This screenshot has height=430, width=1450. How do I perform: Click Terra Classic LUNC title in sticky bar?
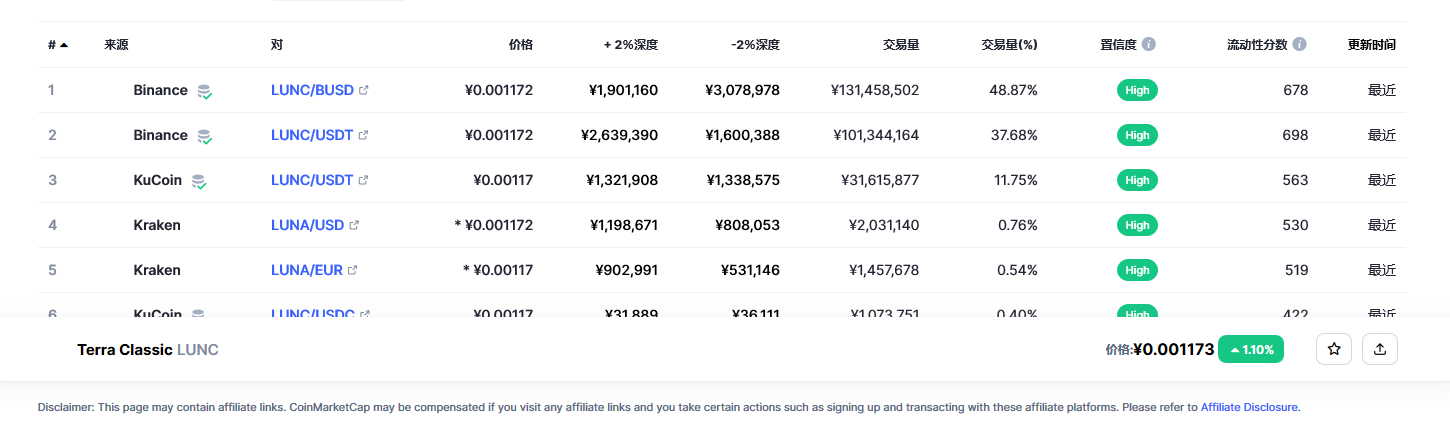click(x=148, y=350)
